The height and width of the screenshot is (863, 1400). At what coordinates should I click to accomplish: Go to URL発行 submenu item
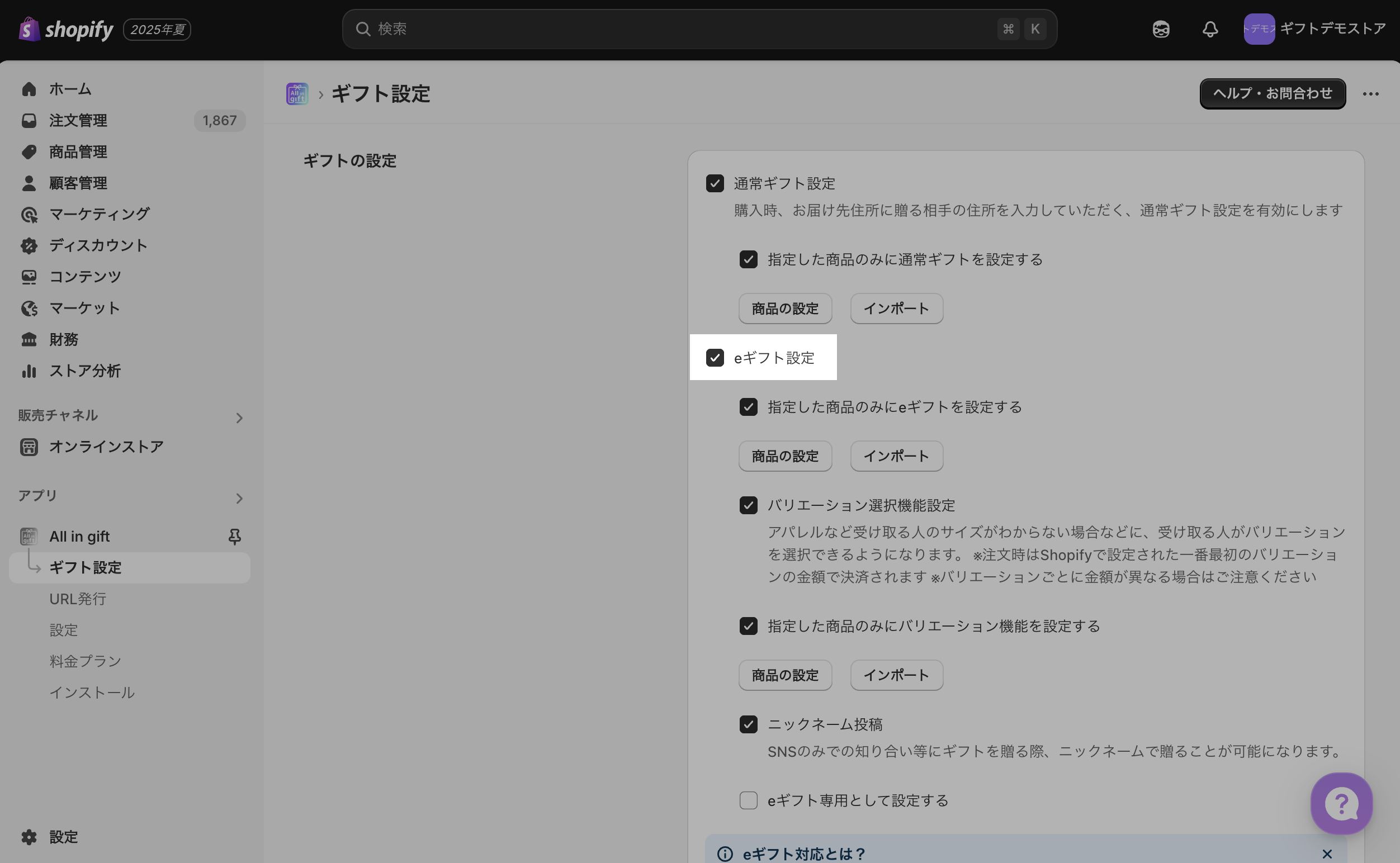coord(78,599)
